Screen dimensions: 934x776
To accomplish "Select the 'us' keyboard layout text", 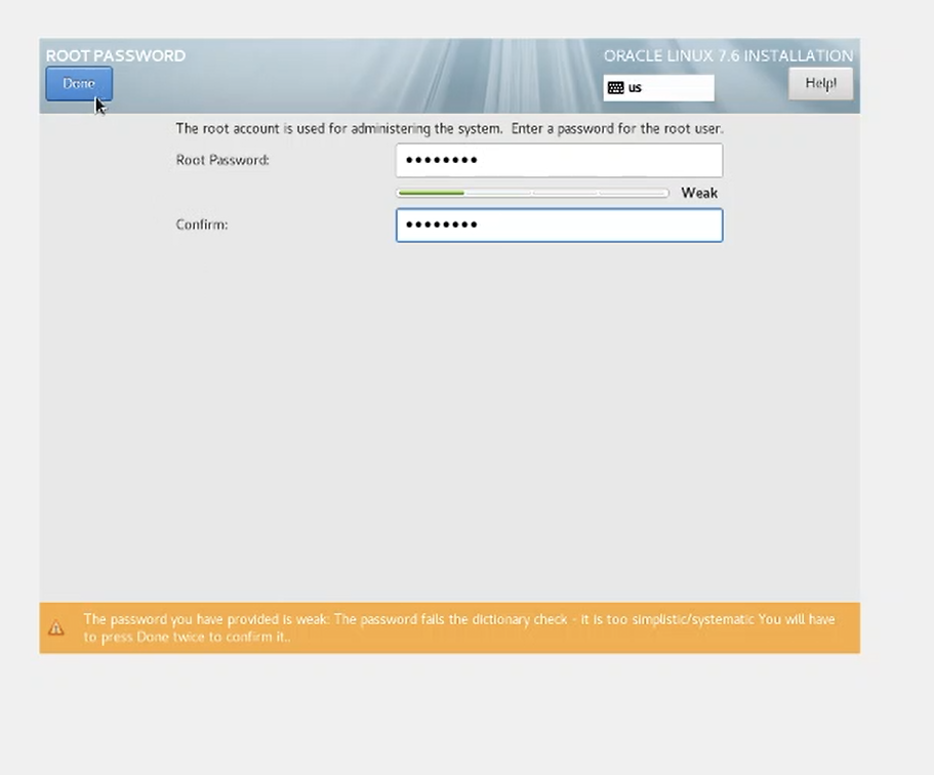I will (x=636, y=88).
